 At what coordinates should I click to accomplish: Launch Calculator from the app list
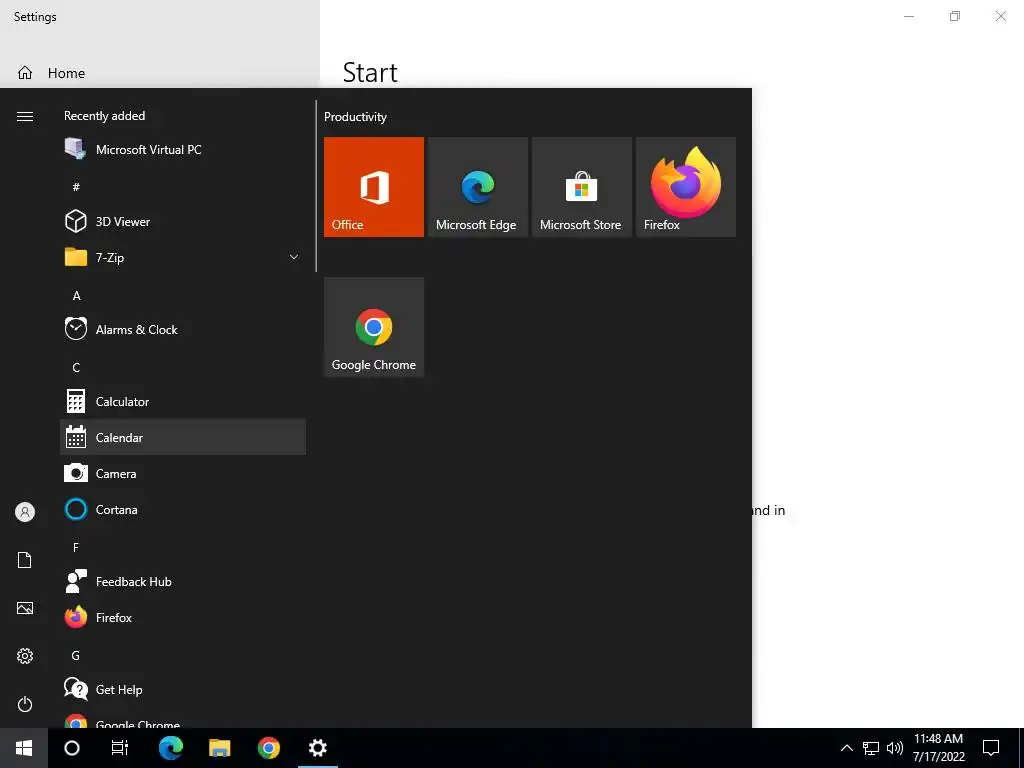tap(183, 402)
